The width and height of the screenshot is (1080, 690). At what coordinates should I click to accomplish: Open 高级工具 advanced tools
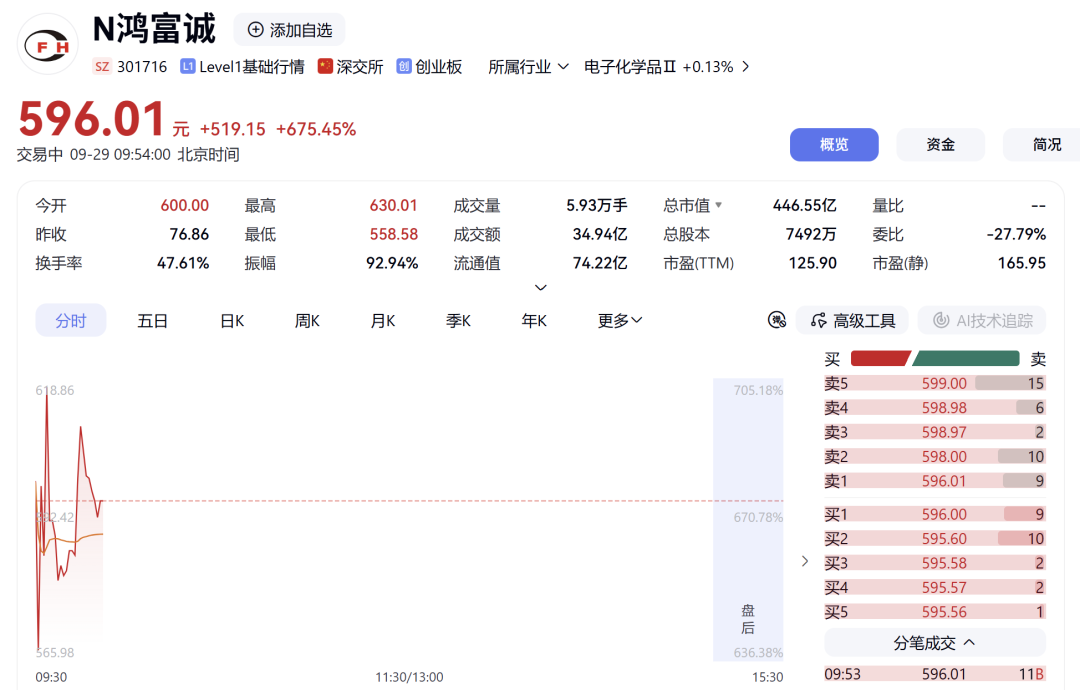(x=853, y=320)
